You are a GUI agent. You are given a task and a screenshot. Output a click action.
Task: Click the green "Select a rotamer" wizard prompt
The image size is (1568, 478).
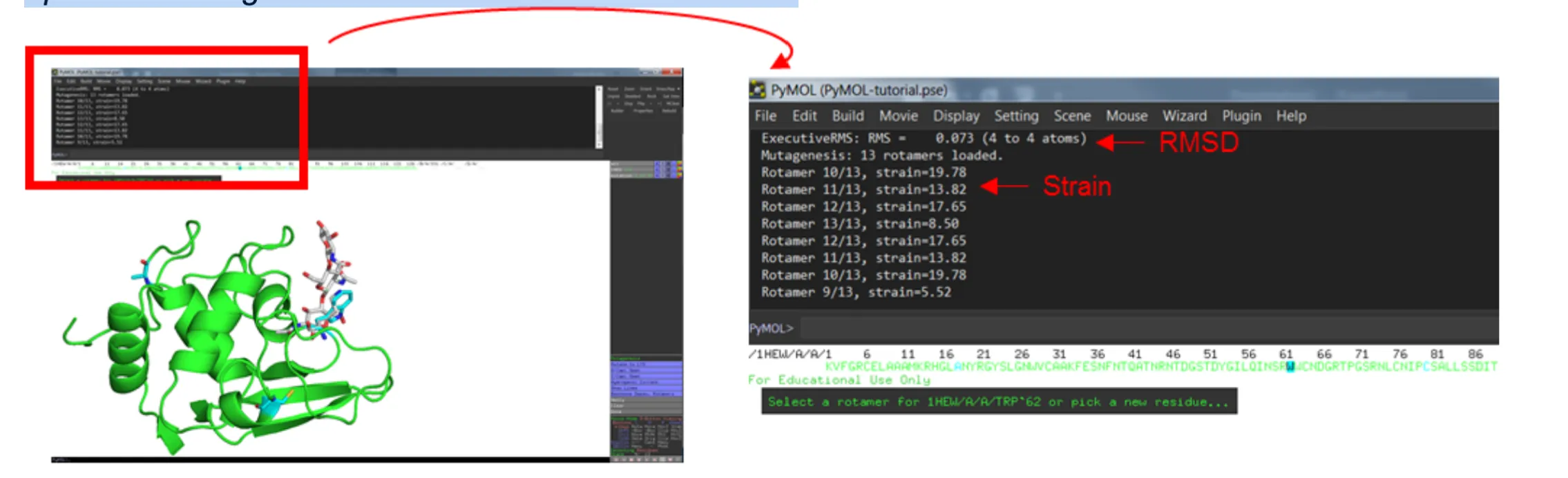(998, 402)
